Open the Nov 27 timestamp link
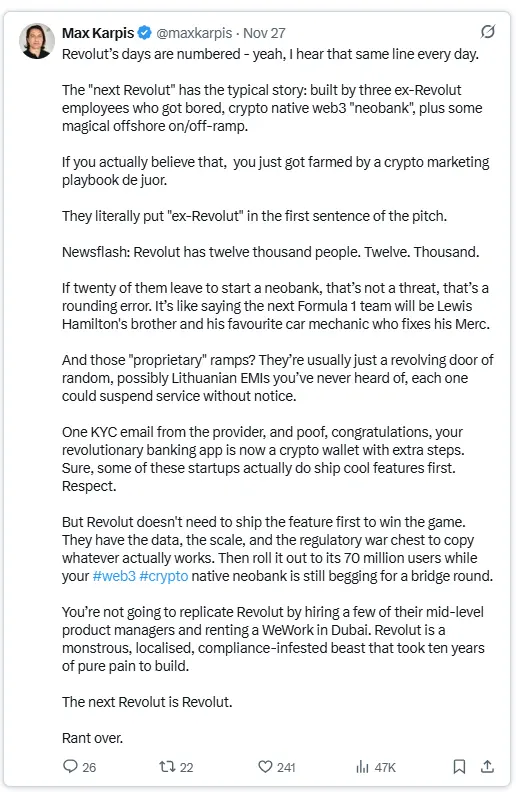516x792 pixels. click(x=265, y=33)
